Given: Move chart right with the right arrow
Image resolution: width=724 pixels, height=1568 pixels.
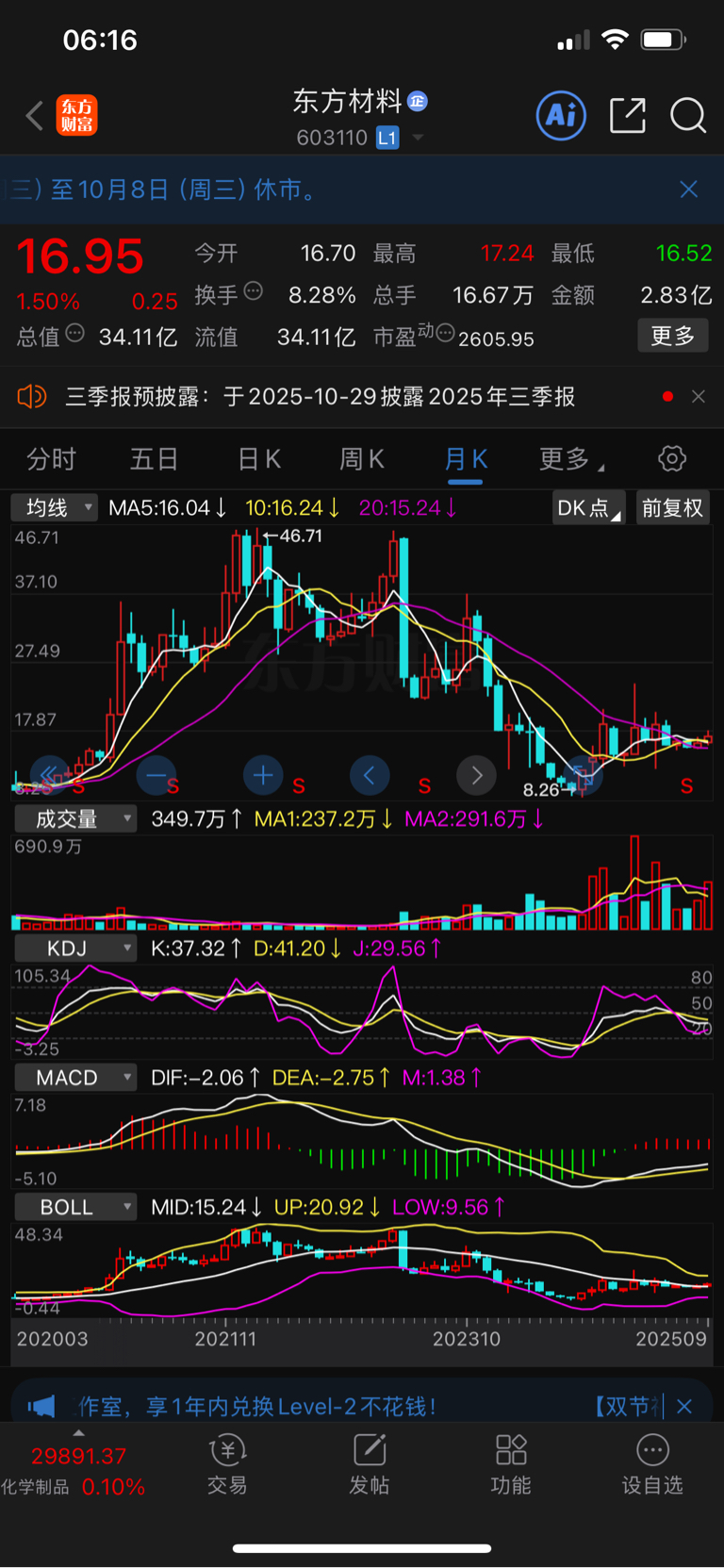Looking at the screenshot, I should coord(476,775).
